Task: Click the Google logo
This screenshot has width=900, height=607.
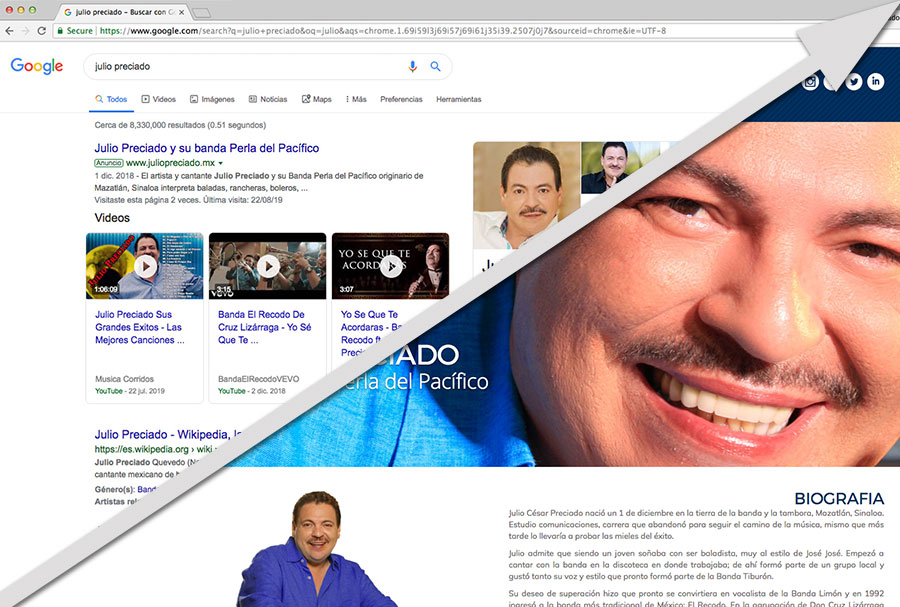Action: tap(37, 66)
